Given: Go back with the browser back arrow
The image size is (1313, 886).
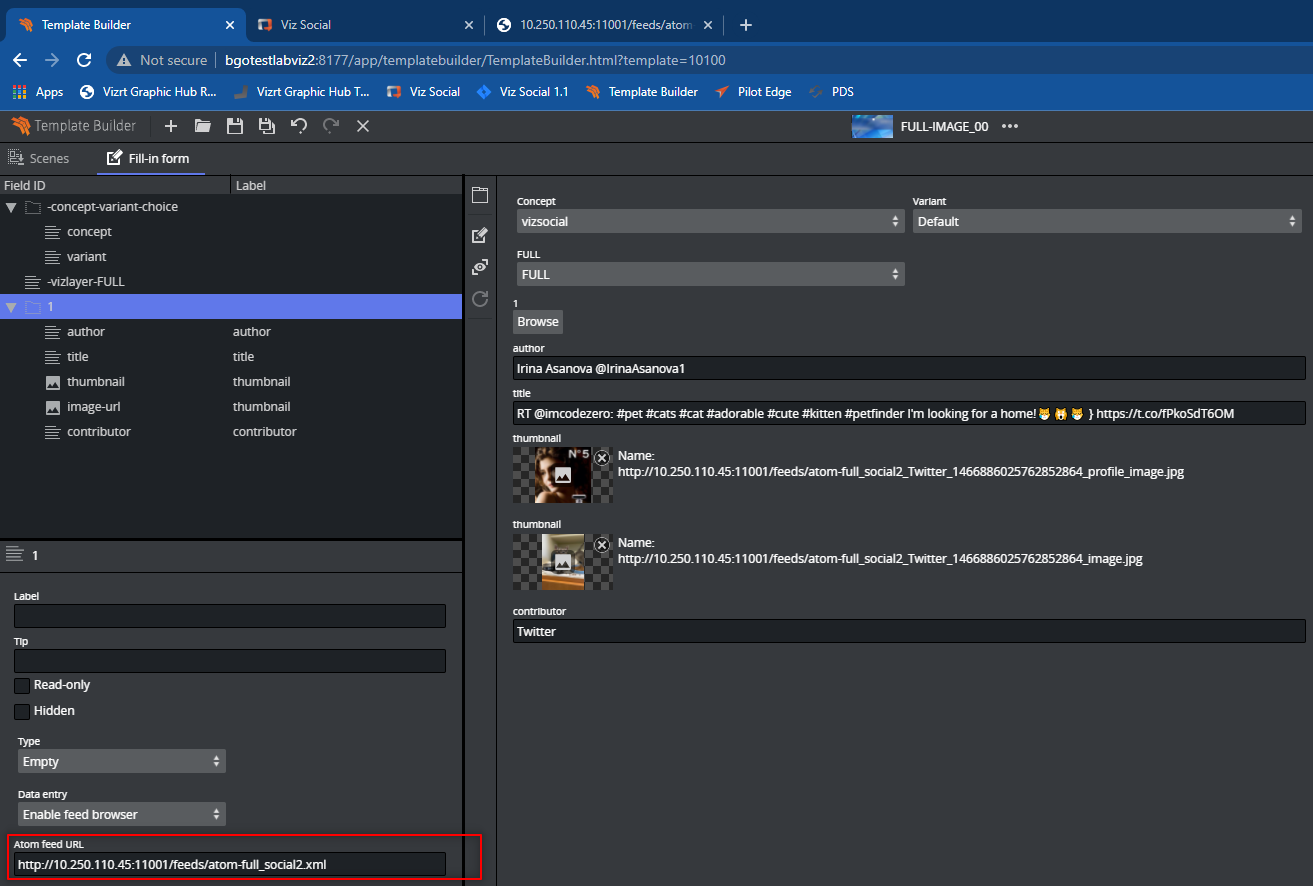Looking at the screenshot, I should pyautogui.click(x=20, y=60).
